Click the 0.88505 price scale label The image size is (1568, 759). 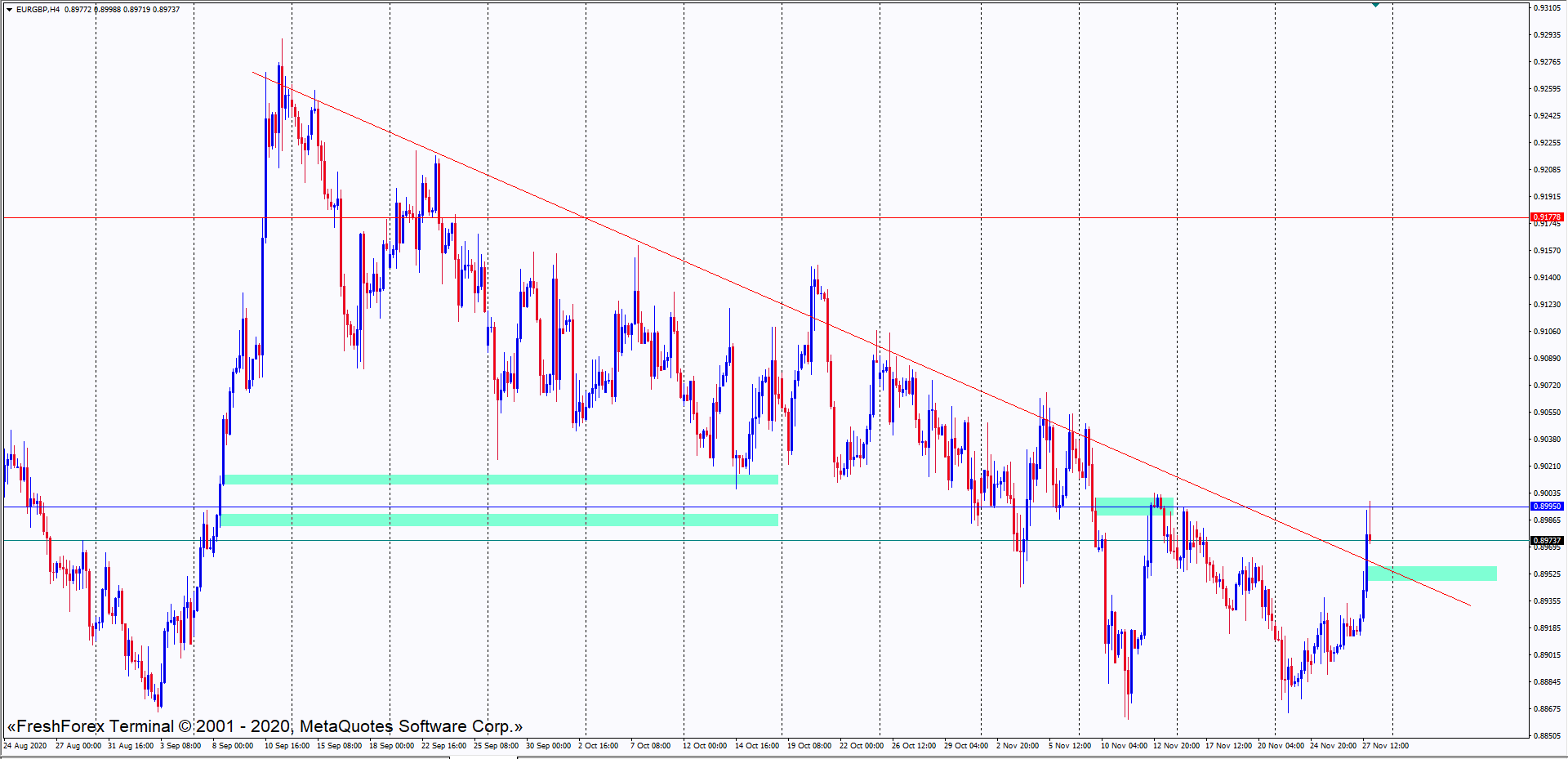(x=1547, y=735)
